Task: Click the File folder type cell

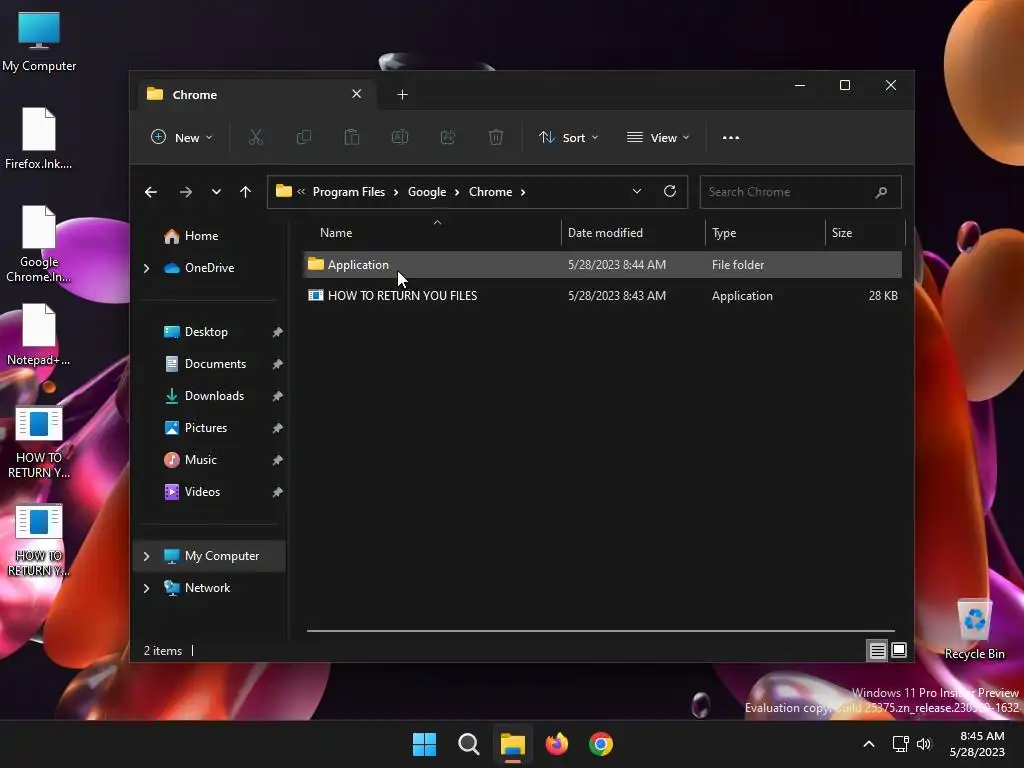Action: pyautogui.click(x=738, y=264)
